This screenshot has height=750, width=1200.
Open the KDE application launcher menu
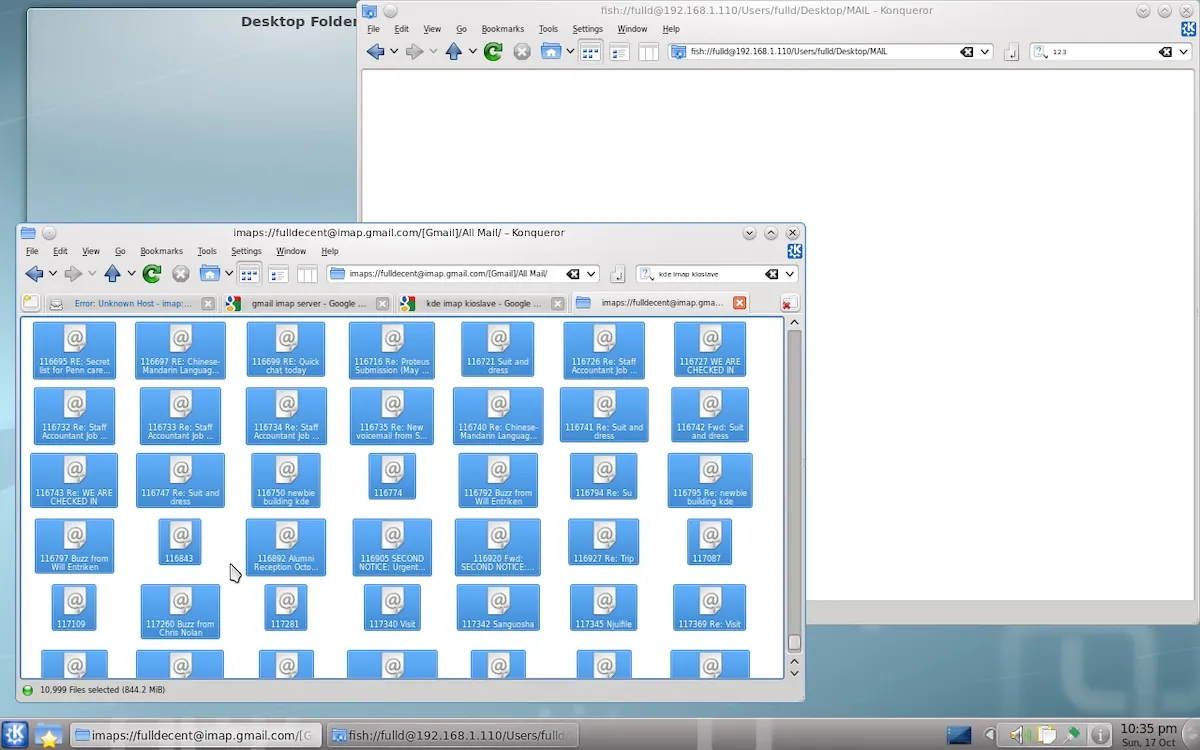click(x=14, y=735)
